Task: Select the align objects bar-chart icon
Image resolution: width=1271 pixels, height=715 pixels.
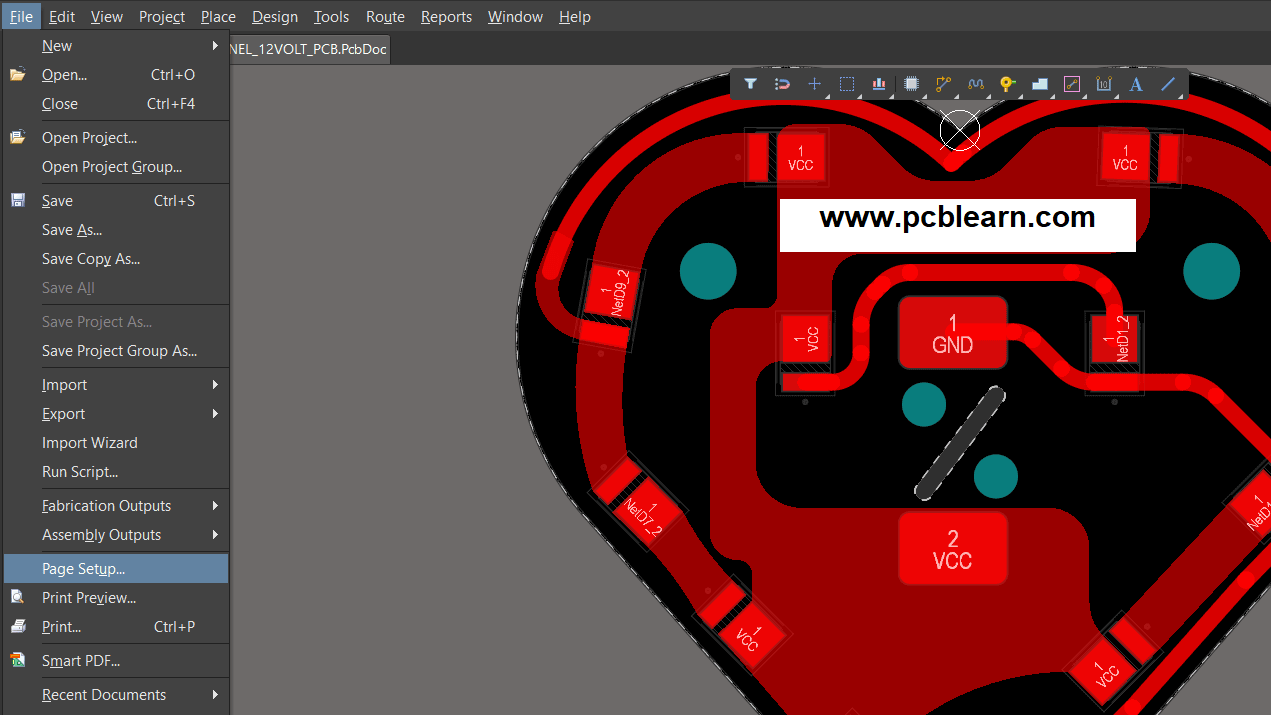Action: [x=879, y=84]
